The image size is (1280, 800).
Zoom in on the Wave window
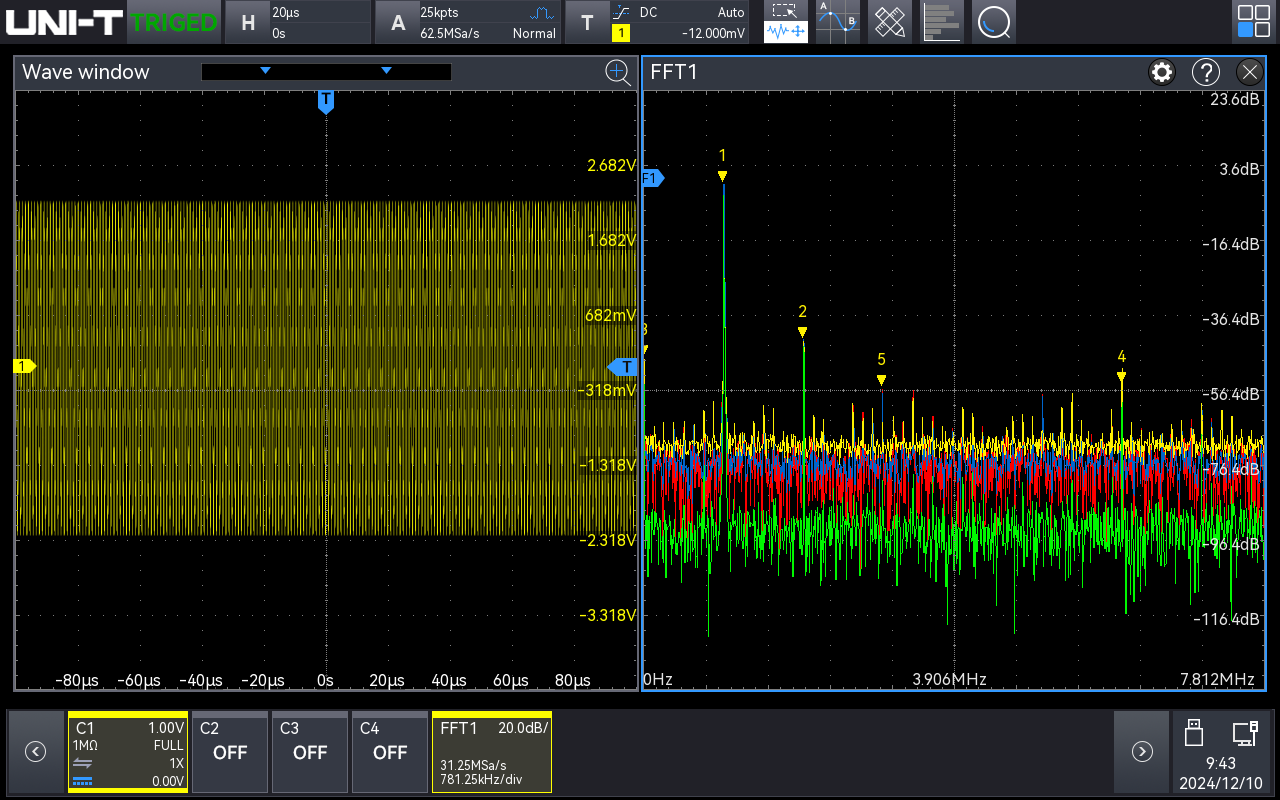(x=618, y=72)
